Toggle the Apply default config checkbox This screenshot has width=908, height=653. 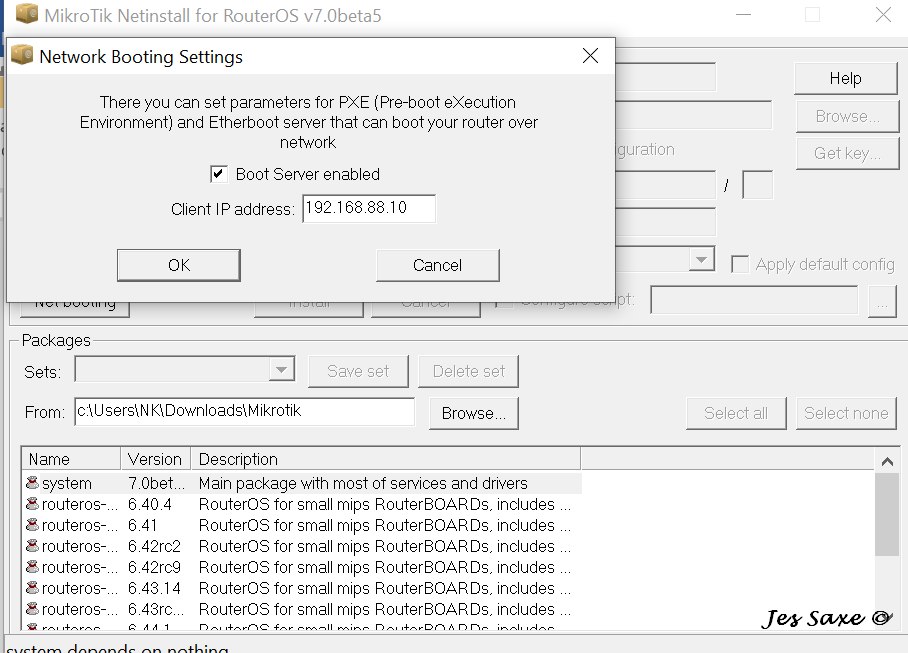pos(739,264)
